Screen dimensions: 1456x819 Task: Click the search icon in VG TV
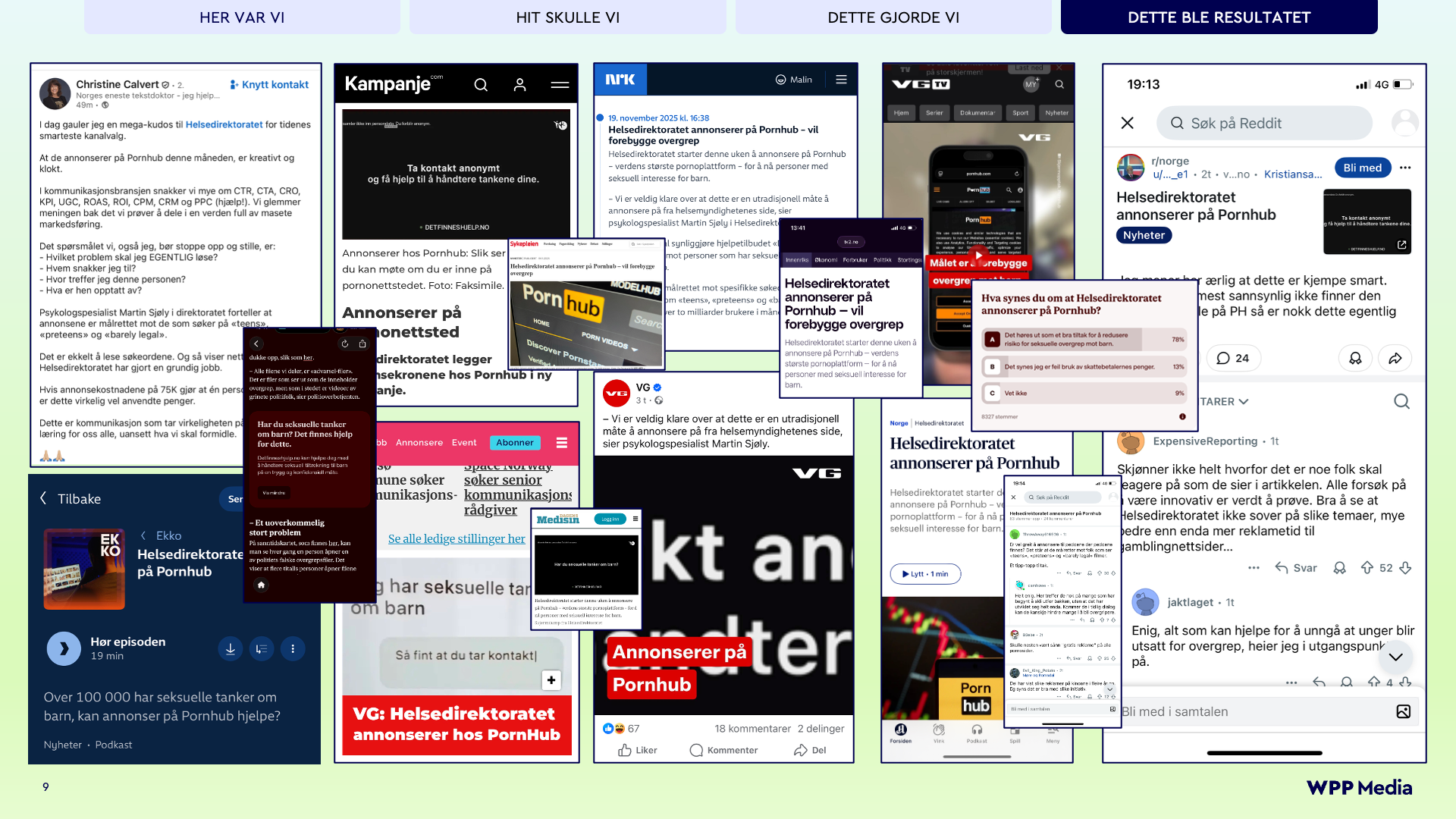tap(1059, 84)
